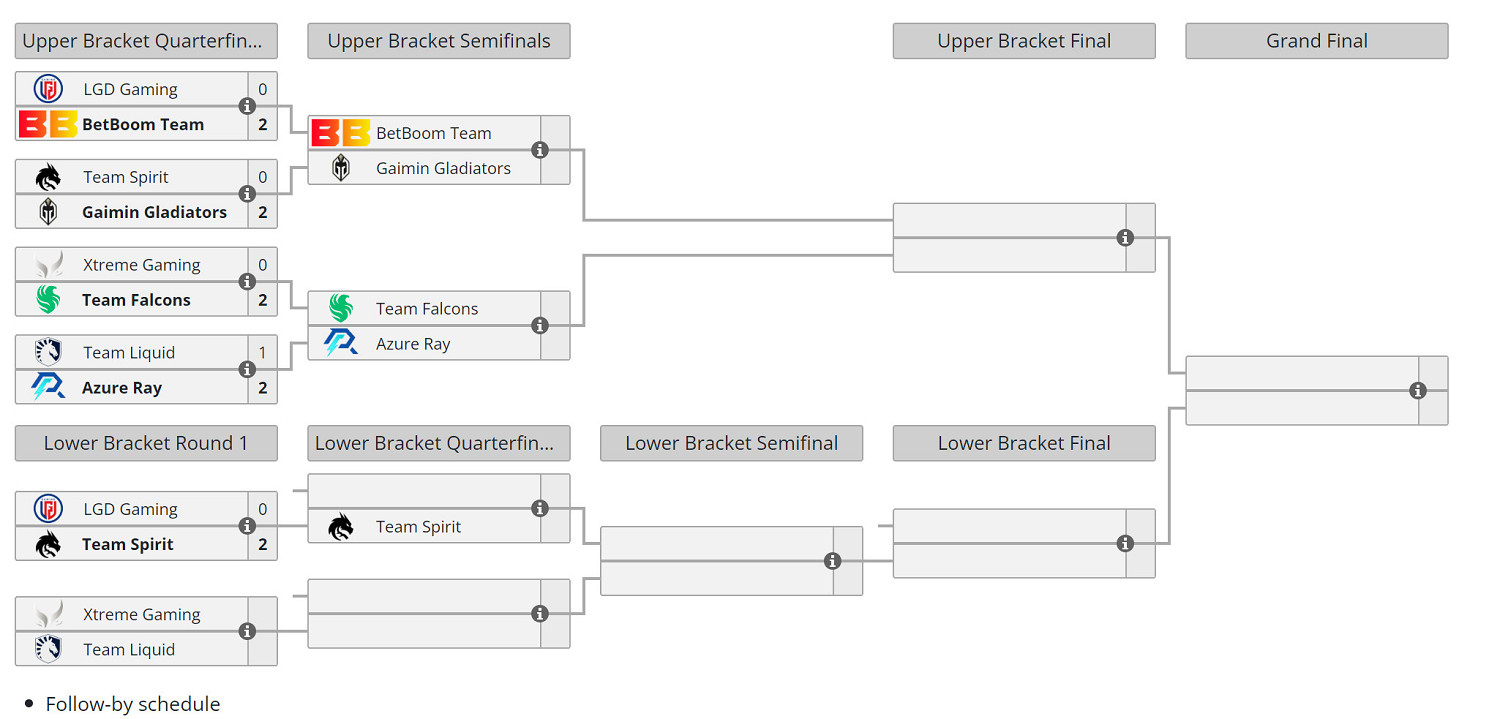Viewport: 1500px width, 719px height.
Task: Show info for Xtreme Gaming vs Team Liquid match
Action: 247,632
